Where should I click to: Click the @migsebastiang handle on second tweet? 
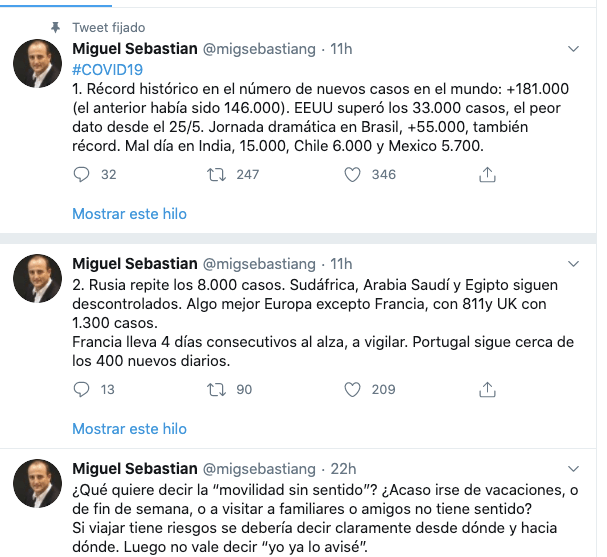click(259, 263)
